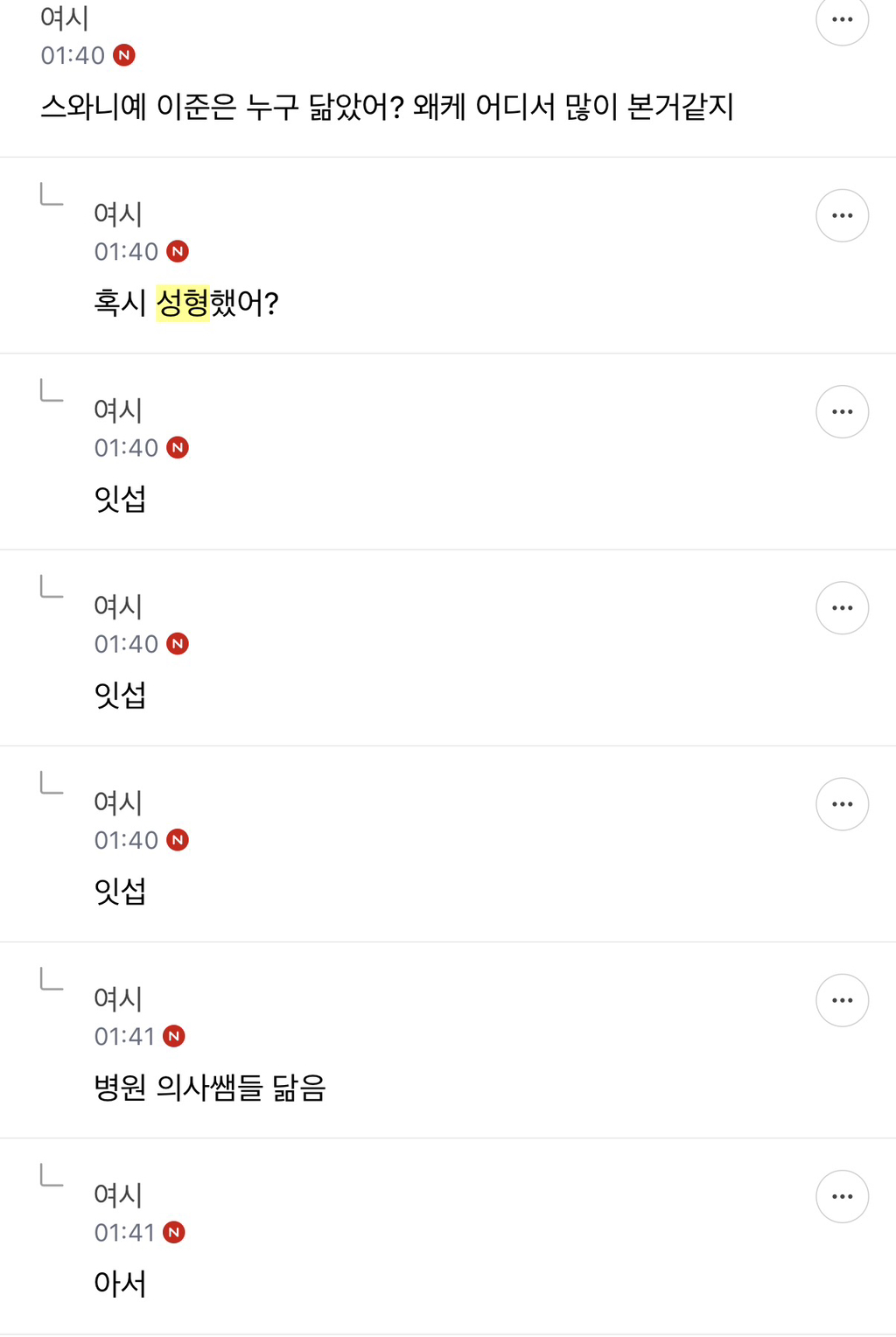Open more options on the 혹시 성형했어? reply
This screenshot has height=1337, width=896.
(842, 215)
